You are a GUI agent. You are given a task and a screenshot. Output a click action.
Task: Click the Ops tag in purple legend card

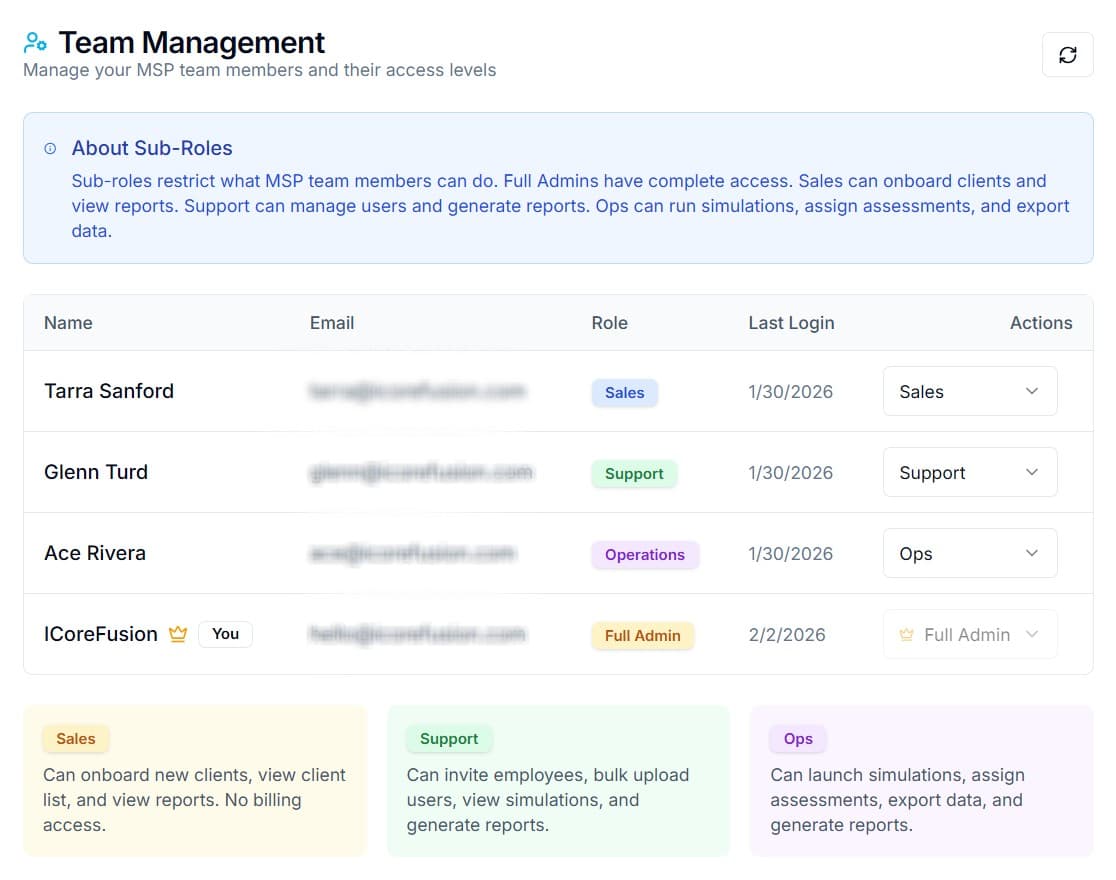pos(797,739)
